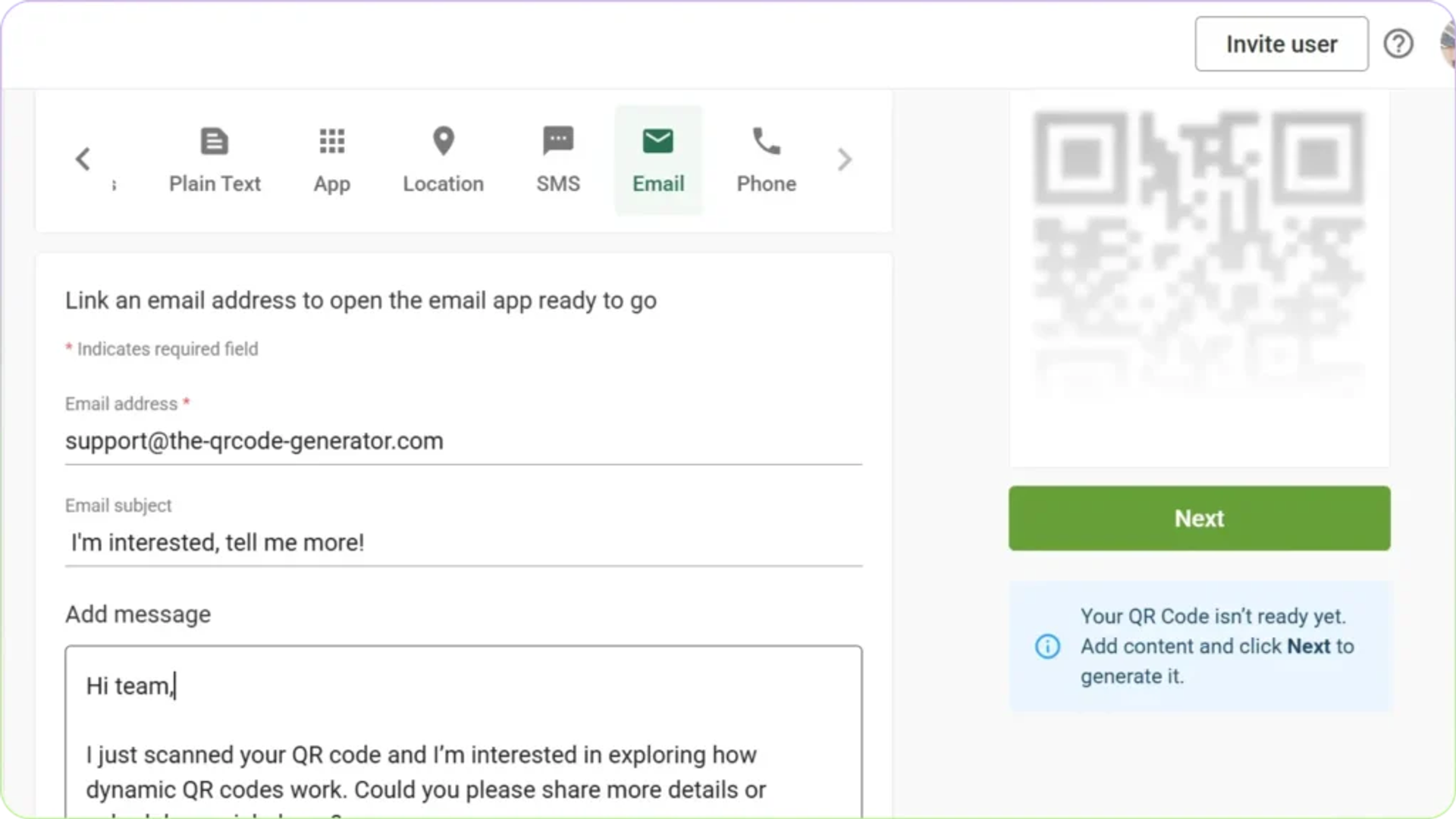The image size is (1456, 819).
Task: Select the Plain Text document icon
Action: pos(214,141)
